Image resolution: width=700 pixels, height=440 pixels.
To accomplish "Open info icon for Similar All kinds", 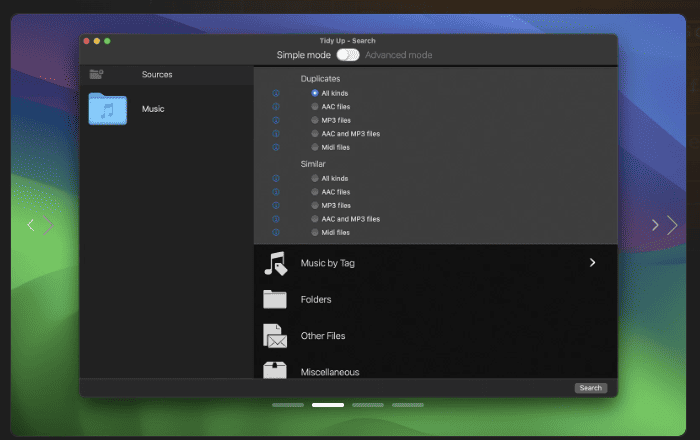I will point(276,178).
